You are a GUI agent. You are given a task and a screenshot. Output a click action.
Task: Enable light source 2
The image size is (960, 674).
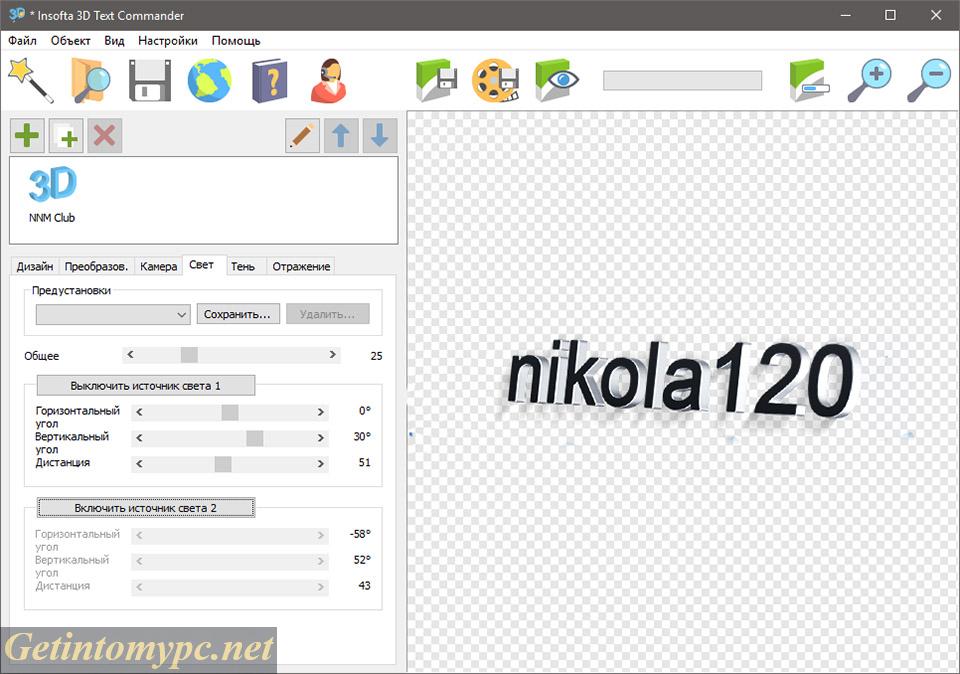coord(145,507)
